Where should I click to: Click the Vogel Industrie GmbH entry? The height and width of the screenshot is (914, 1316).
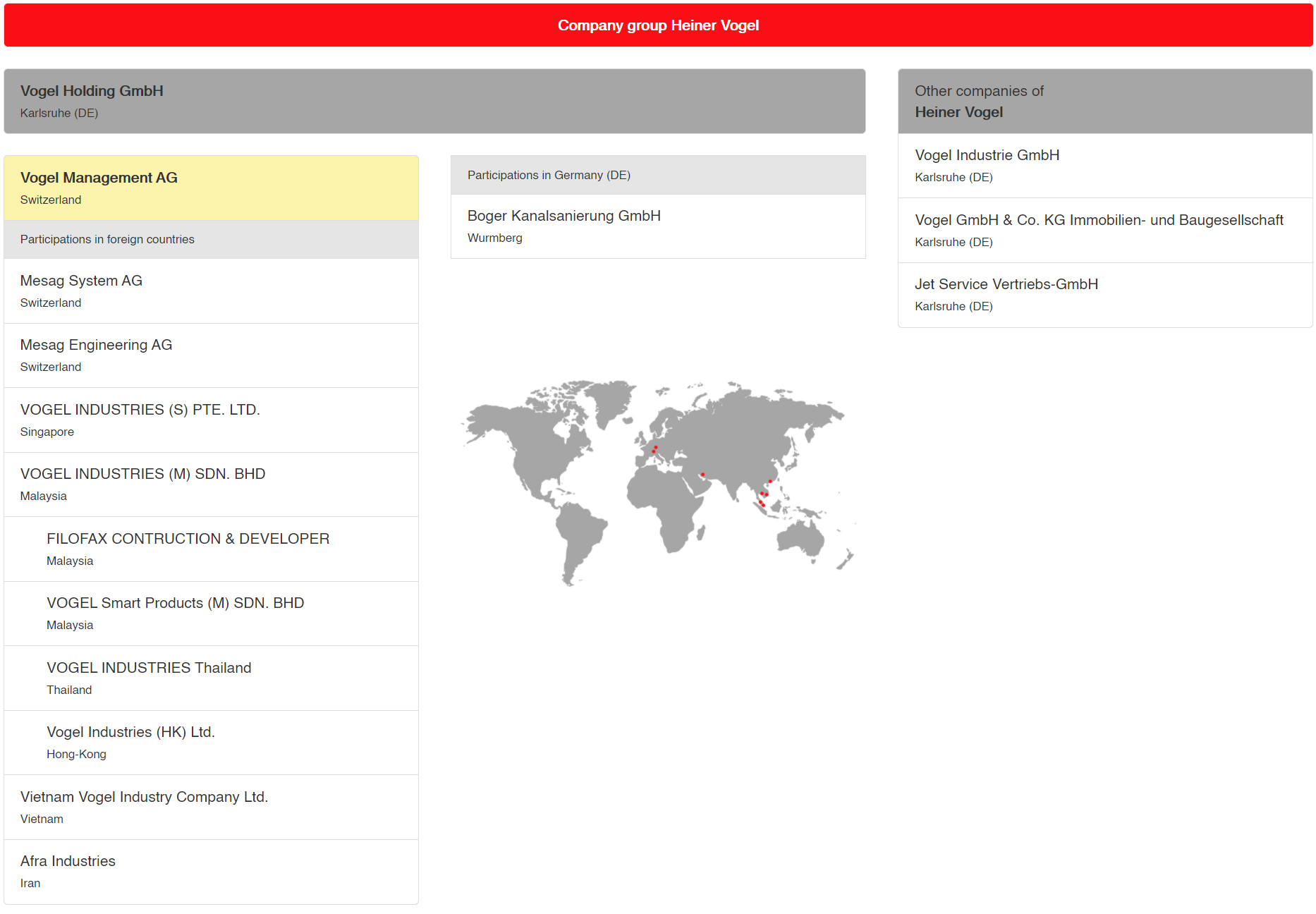(x=987, y=155)
